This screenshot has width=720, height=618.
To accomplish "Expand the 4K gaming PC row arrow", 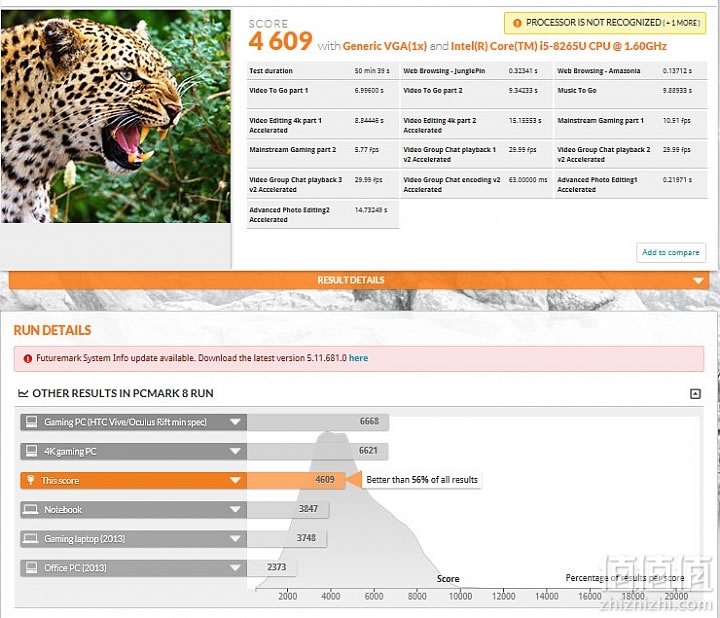I will click(235, 451).
